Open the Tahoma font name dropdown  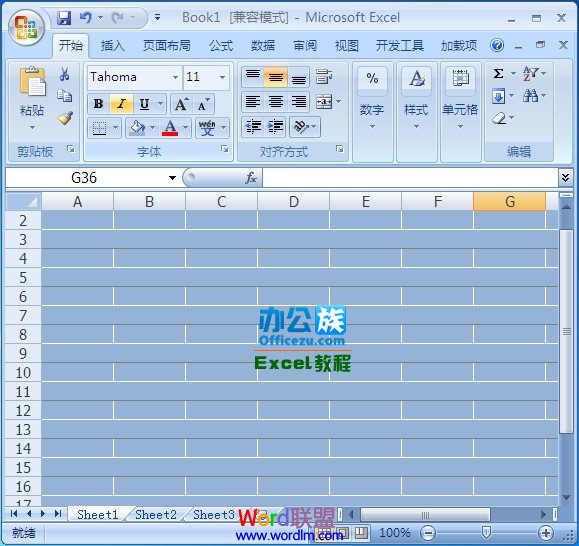(175, 77)
